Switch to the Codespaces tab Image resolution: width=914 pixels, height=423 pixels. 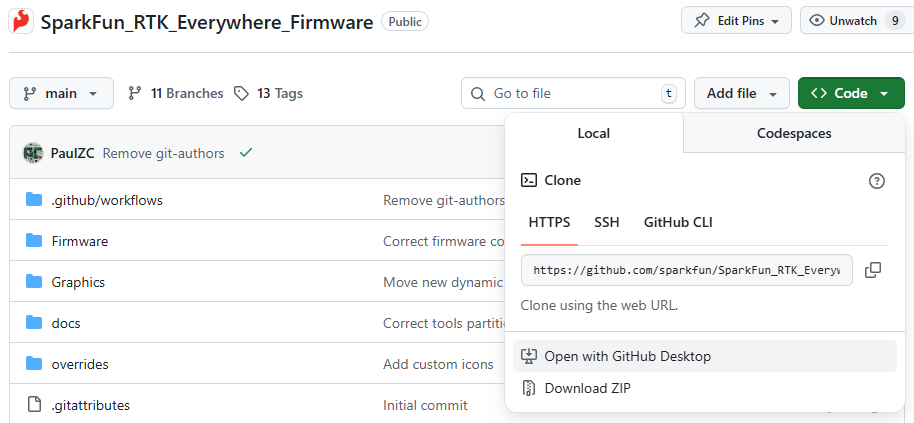(794, 133)
